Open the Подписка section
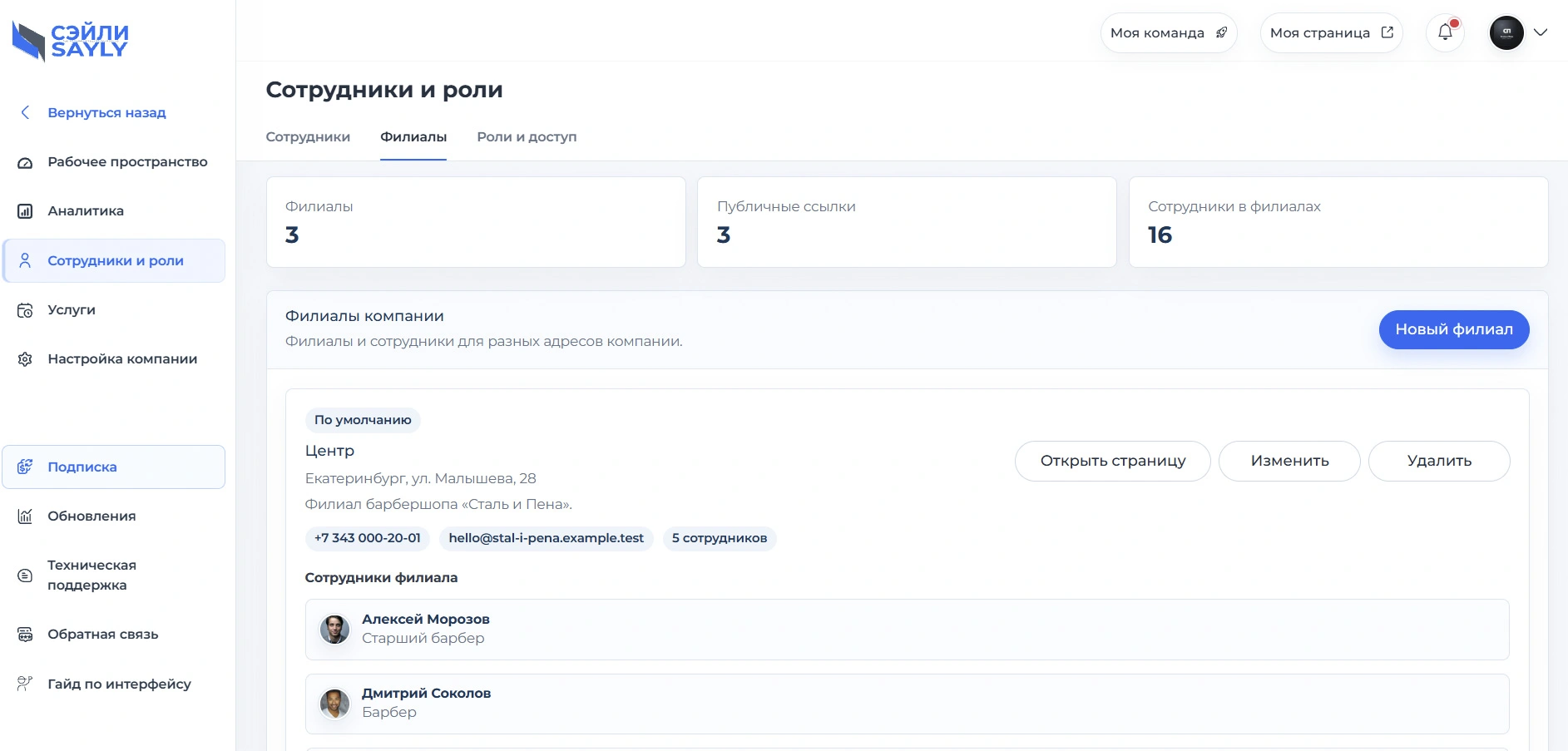This screenshot has height=751, width=1568. pos(113,467)
